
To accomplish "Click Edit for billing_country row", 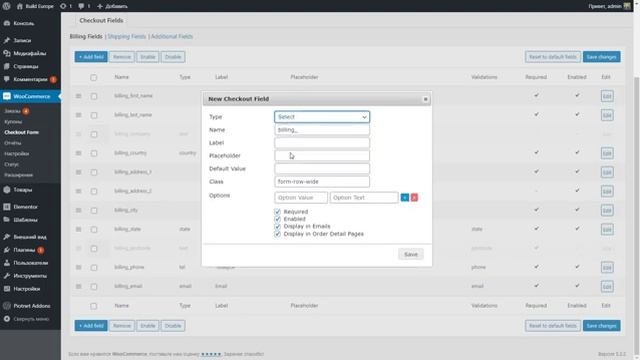I will click(x=607, y=153).
